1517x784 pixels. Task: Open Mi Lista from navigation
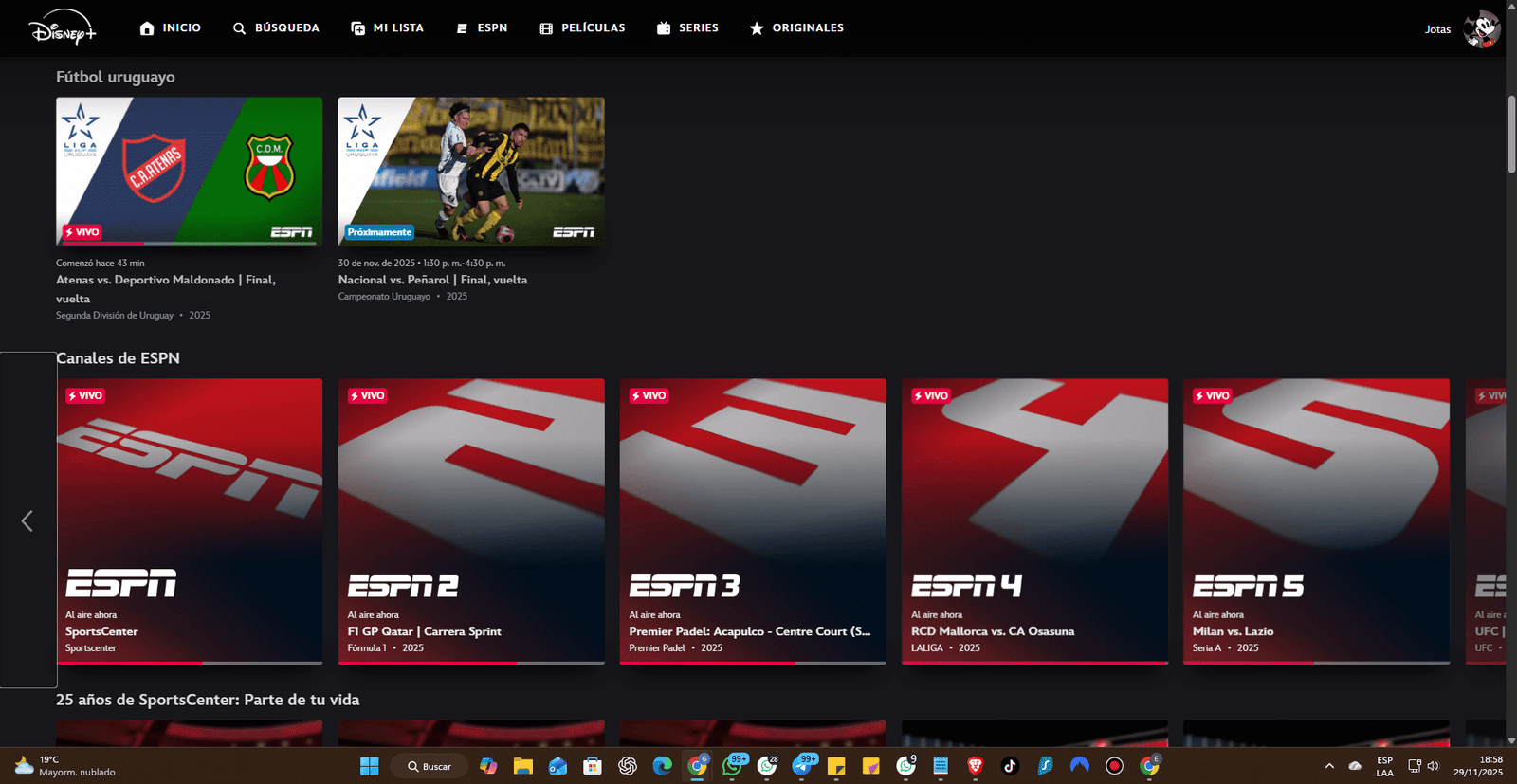point(387,28)
